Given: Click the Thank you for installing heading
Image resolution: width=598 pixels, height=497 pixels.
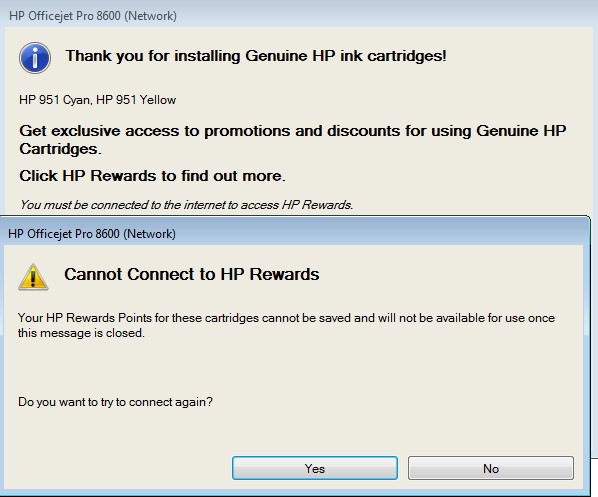Looking at the screenshot, I should (256, 56).
